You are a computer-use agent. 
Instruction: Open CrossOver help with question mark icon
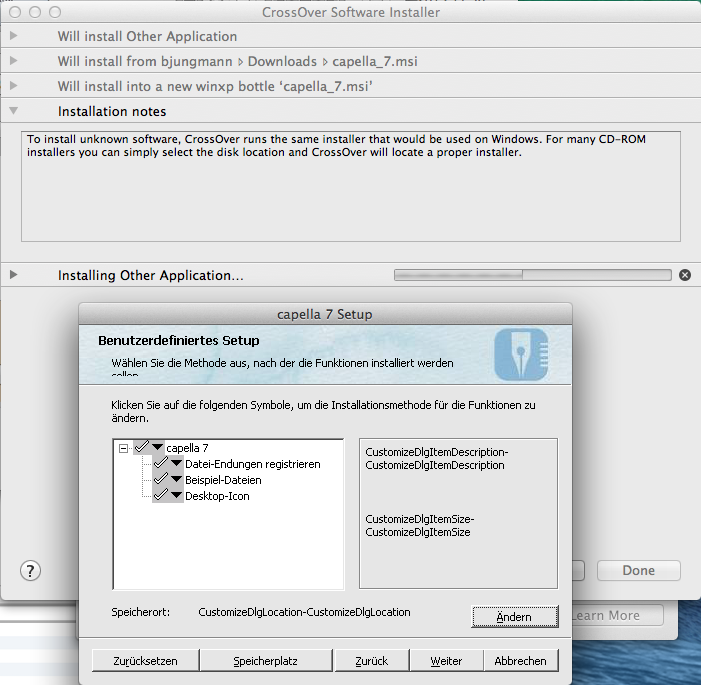pyautogui.click(x=30, y=571)
